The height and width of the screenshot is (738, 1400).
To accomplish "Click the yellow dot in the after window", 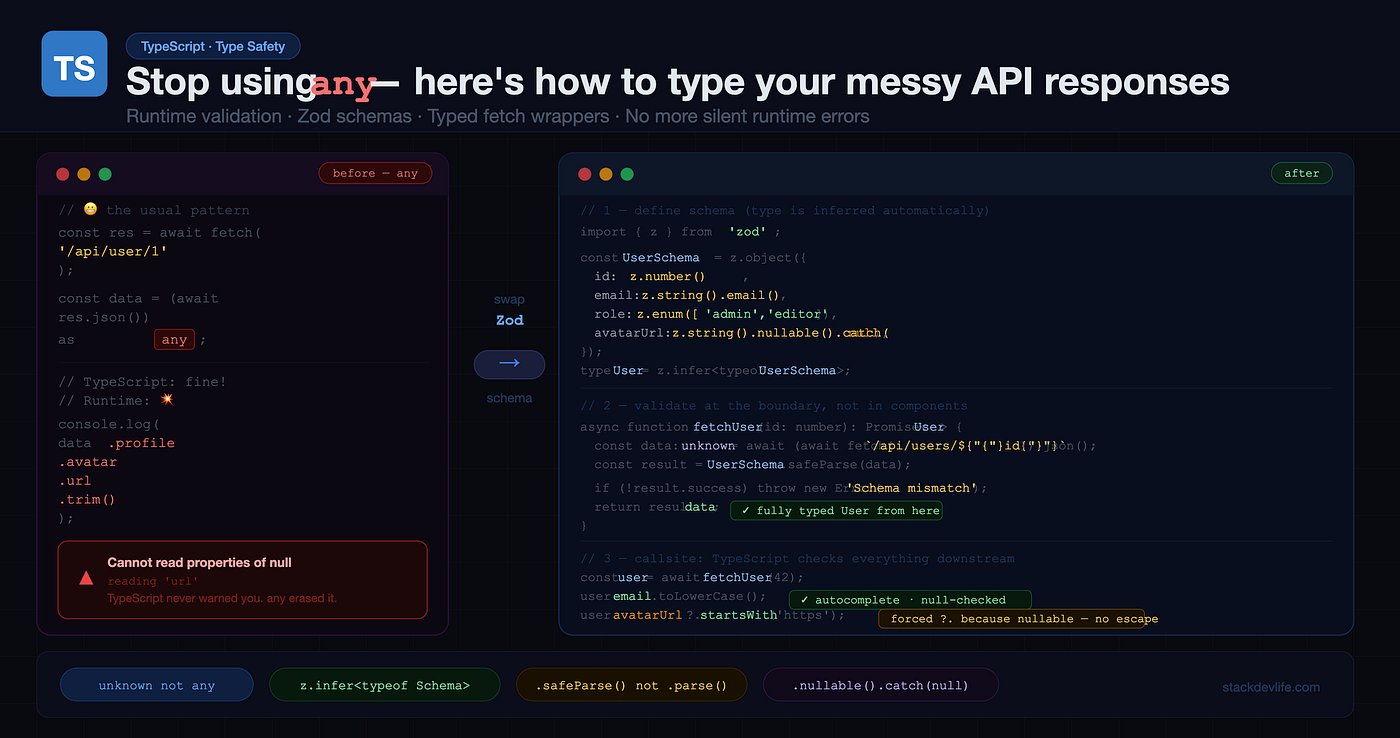I will coord(606,174).
